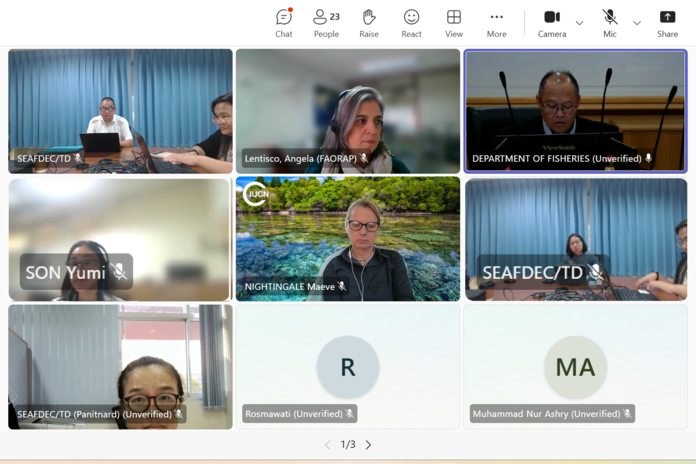Toggle the Camera on or off
Screen dimensions: 696x464
coord(552,23)
